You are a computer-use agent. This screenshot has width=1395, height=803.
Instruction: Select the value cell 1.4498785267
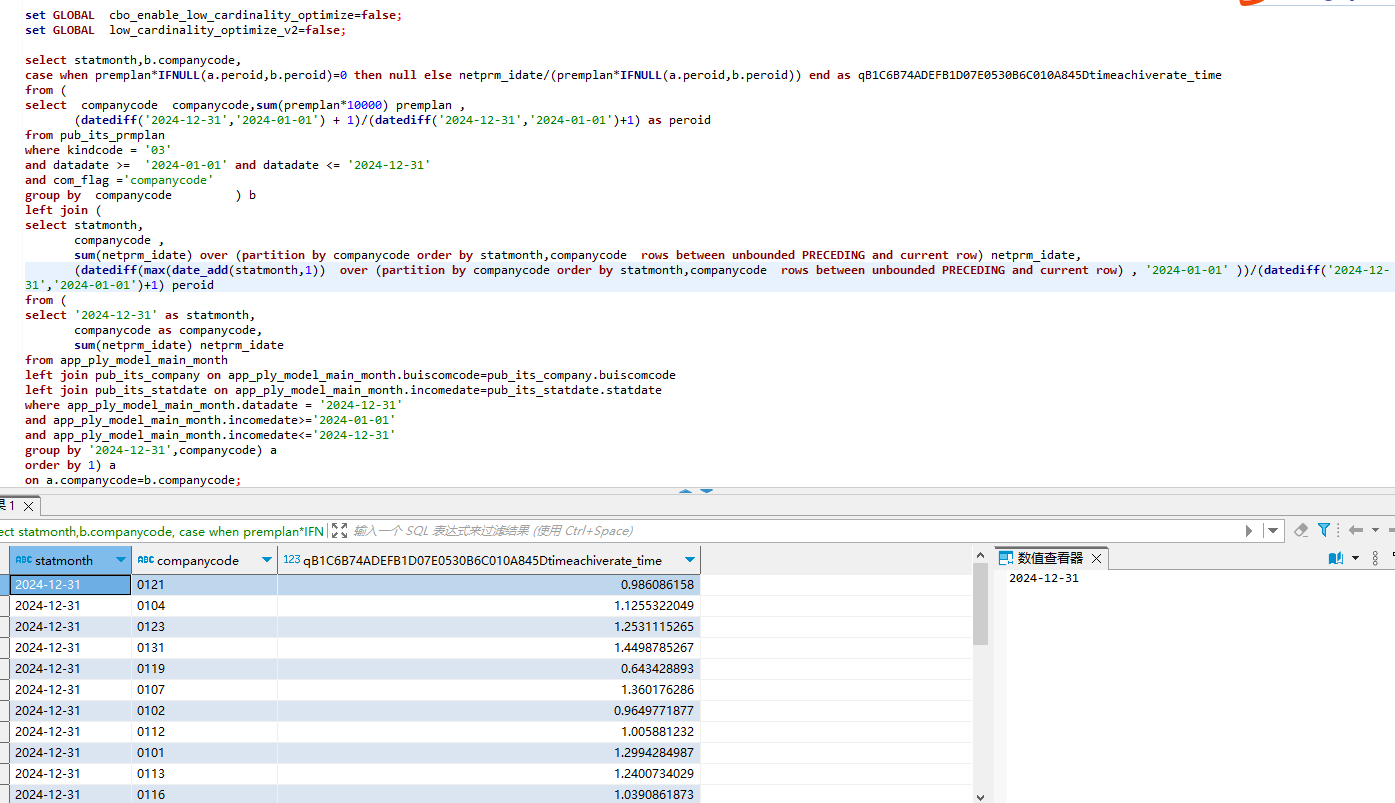(x=489, y=648)
